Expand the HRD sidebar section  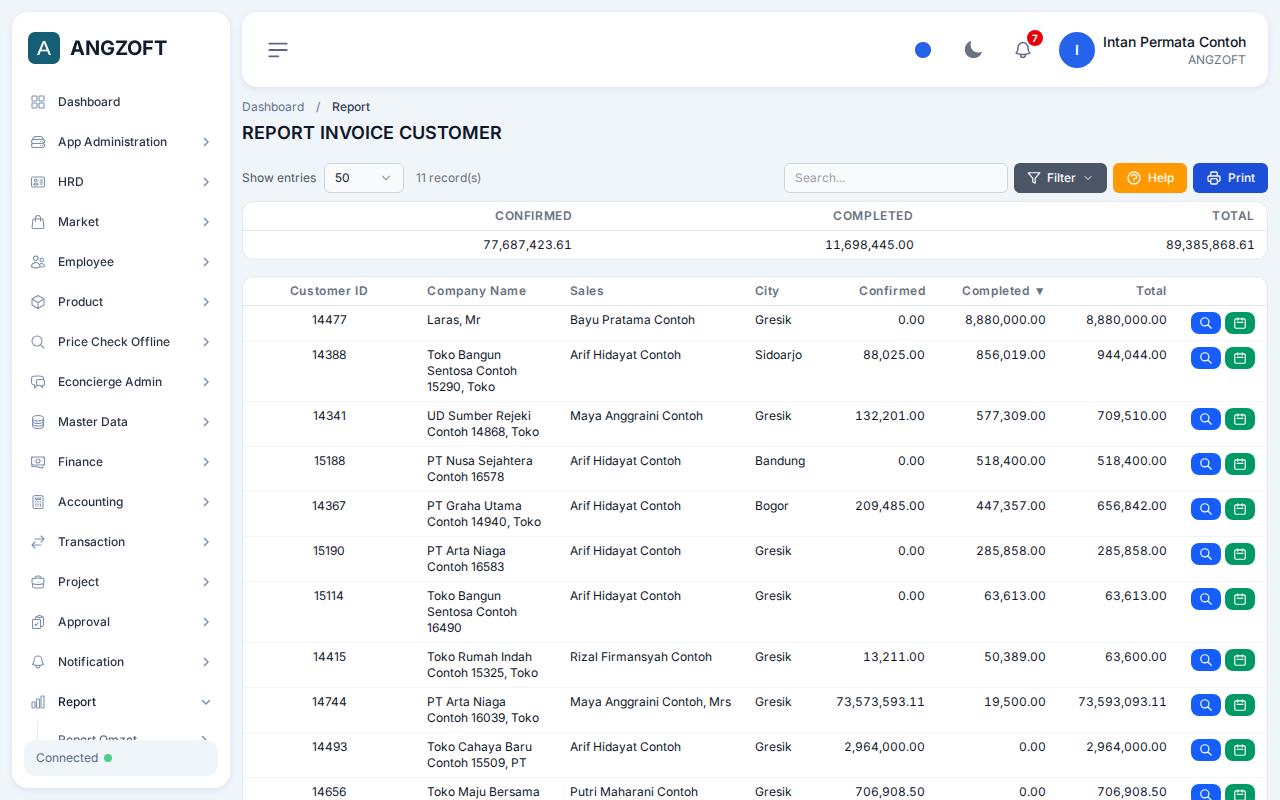coord(121,182)
